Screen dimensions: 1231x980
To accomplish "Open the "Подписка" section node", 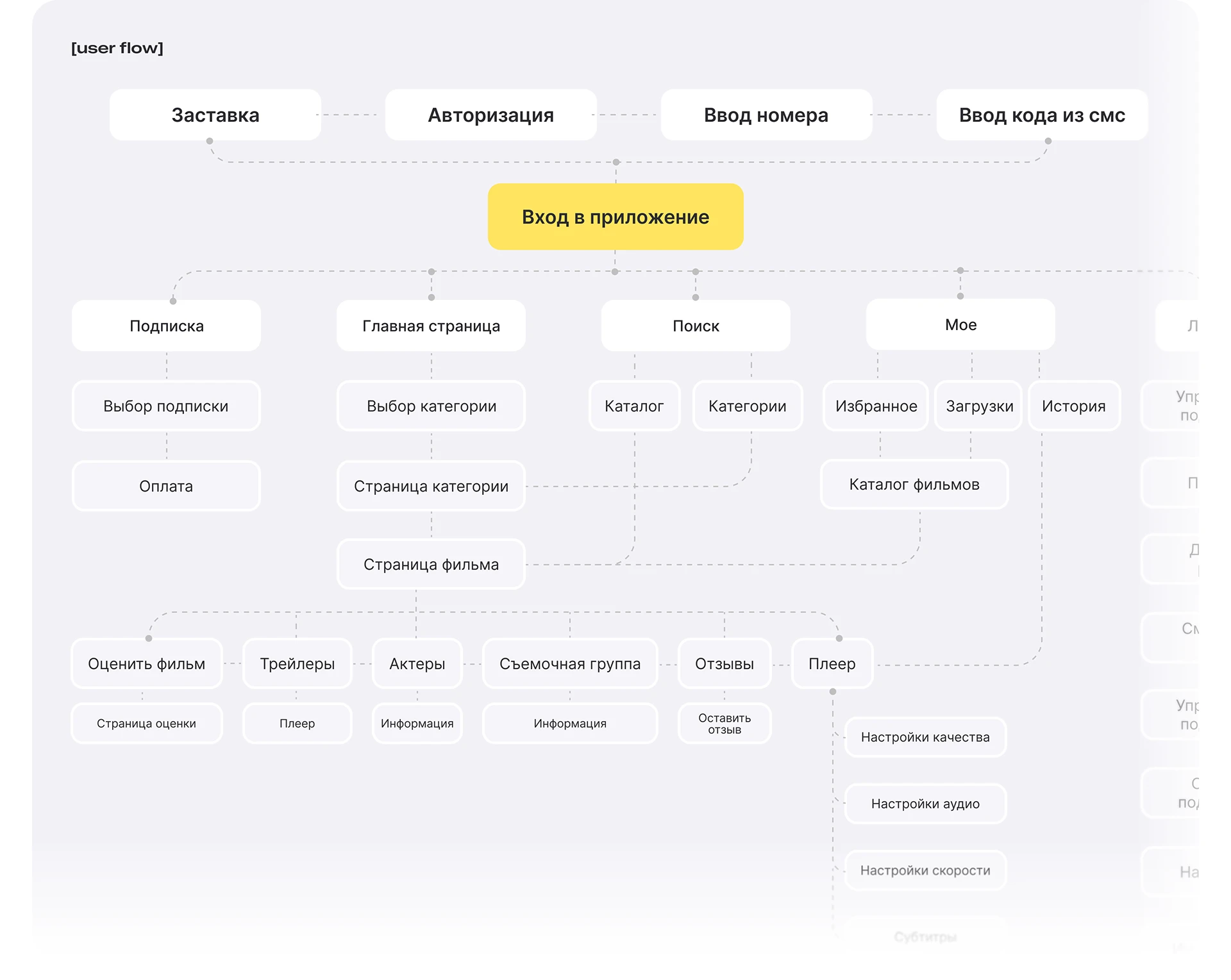I will 167,326.
